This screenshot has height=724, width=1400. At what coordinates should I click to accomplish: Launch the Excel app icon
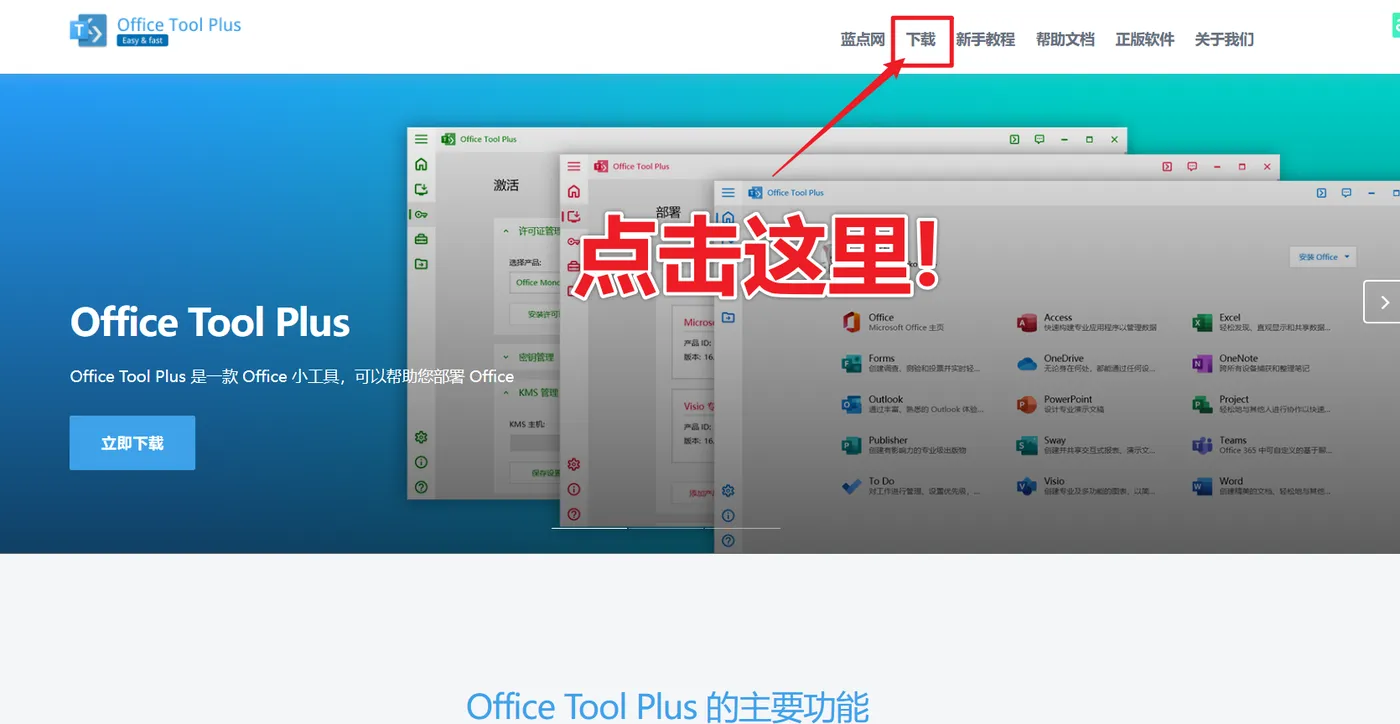click(1202, 322)
